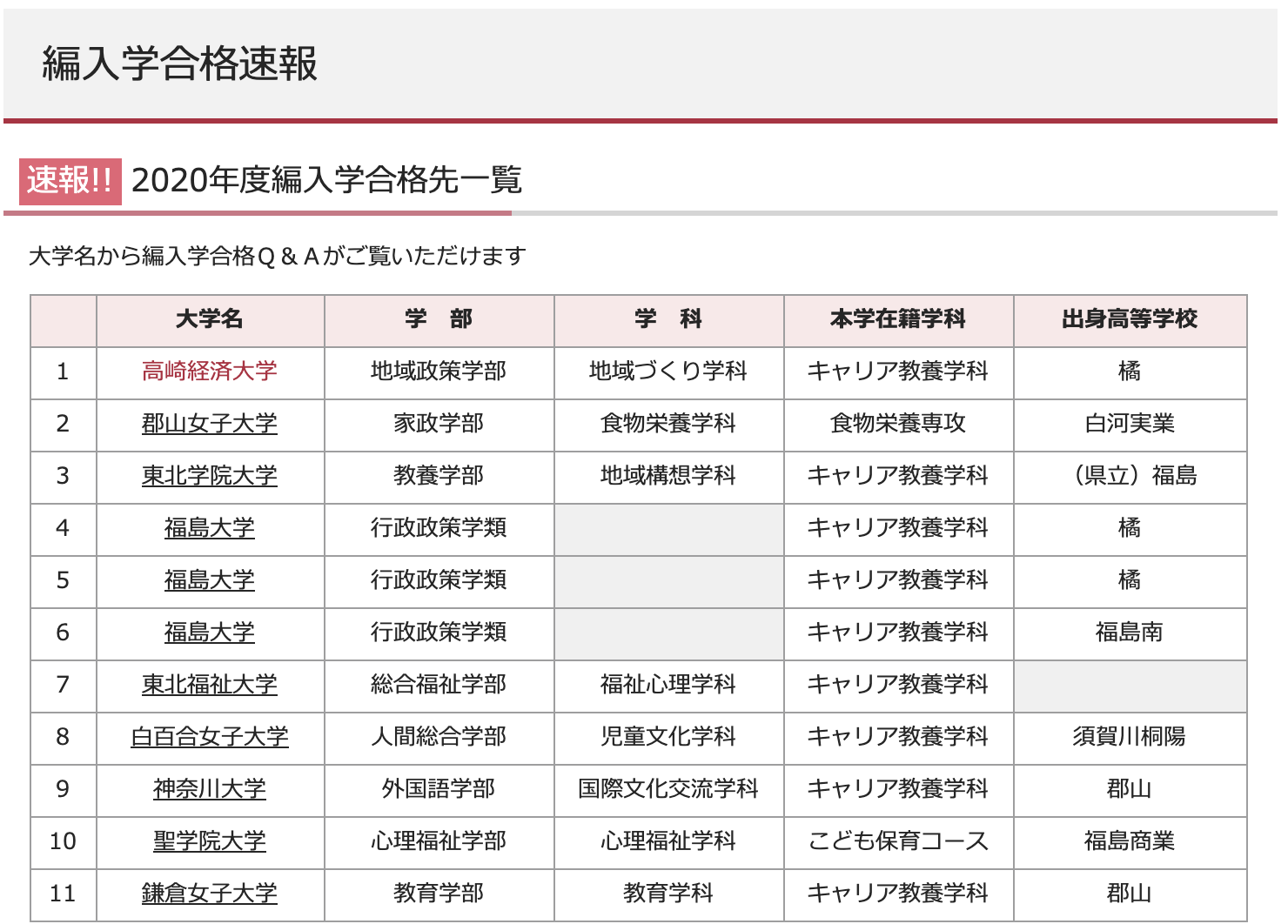The image size is (1288, 924).
Task: Click the 福島南 cell
Action: [x=1130, y=633]
